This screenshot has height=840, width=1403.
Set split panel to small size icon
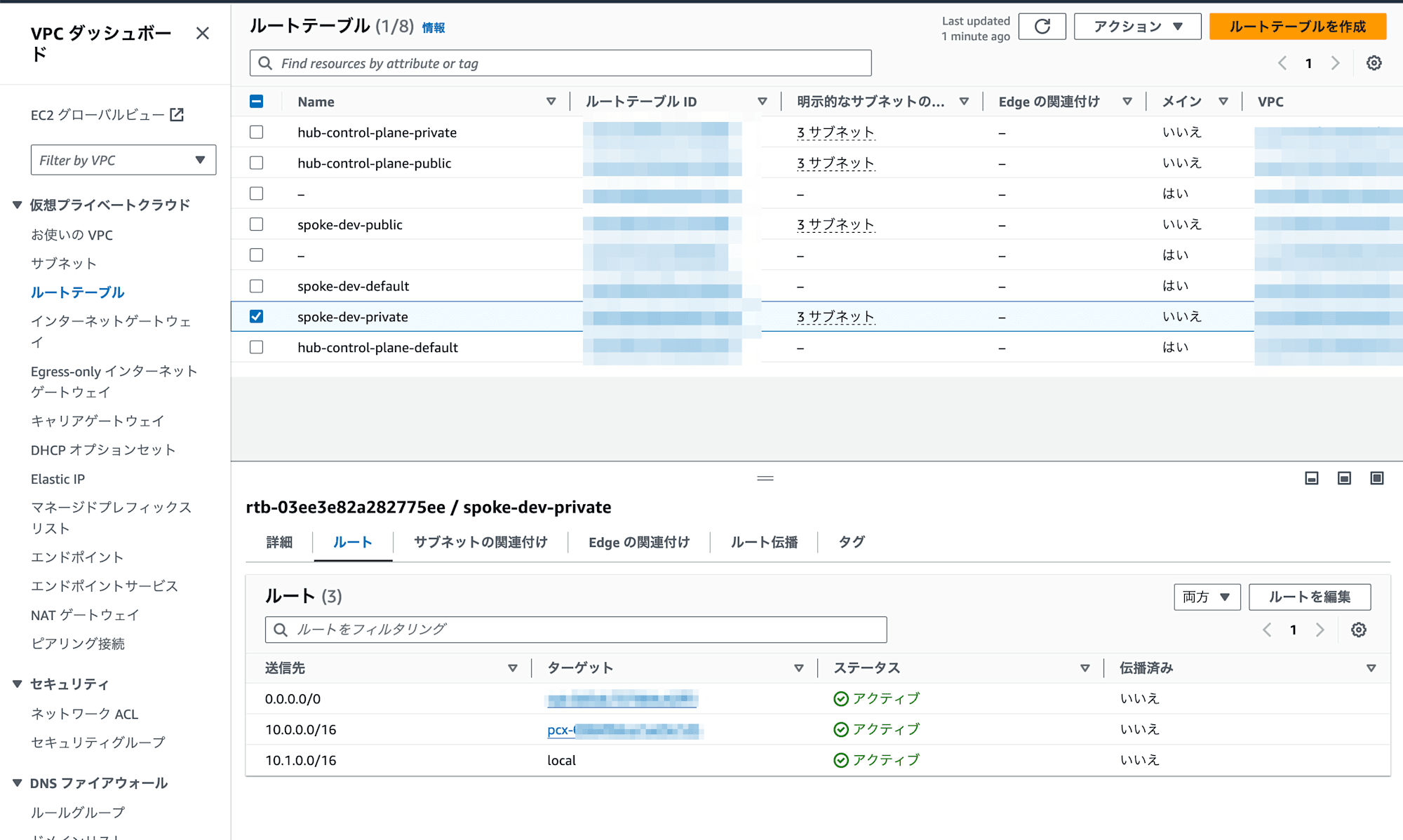(1312, 478)
